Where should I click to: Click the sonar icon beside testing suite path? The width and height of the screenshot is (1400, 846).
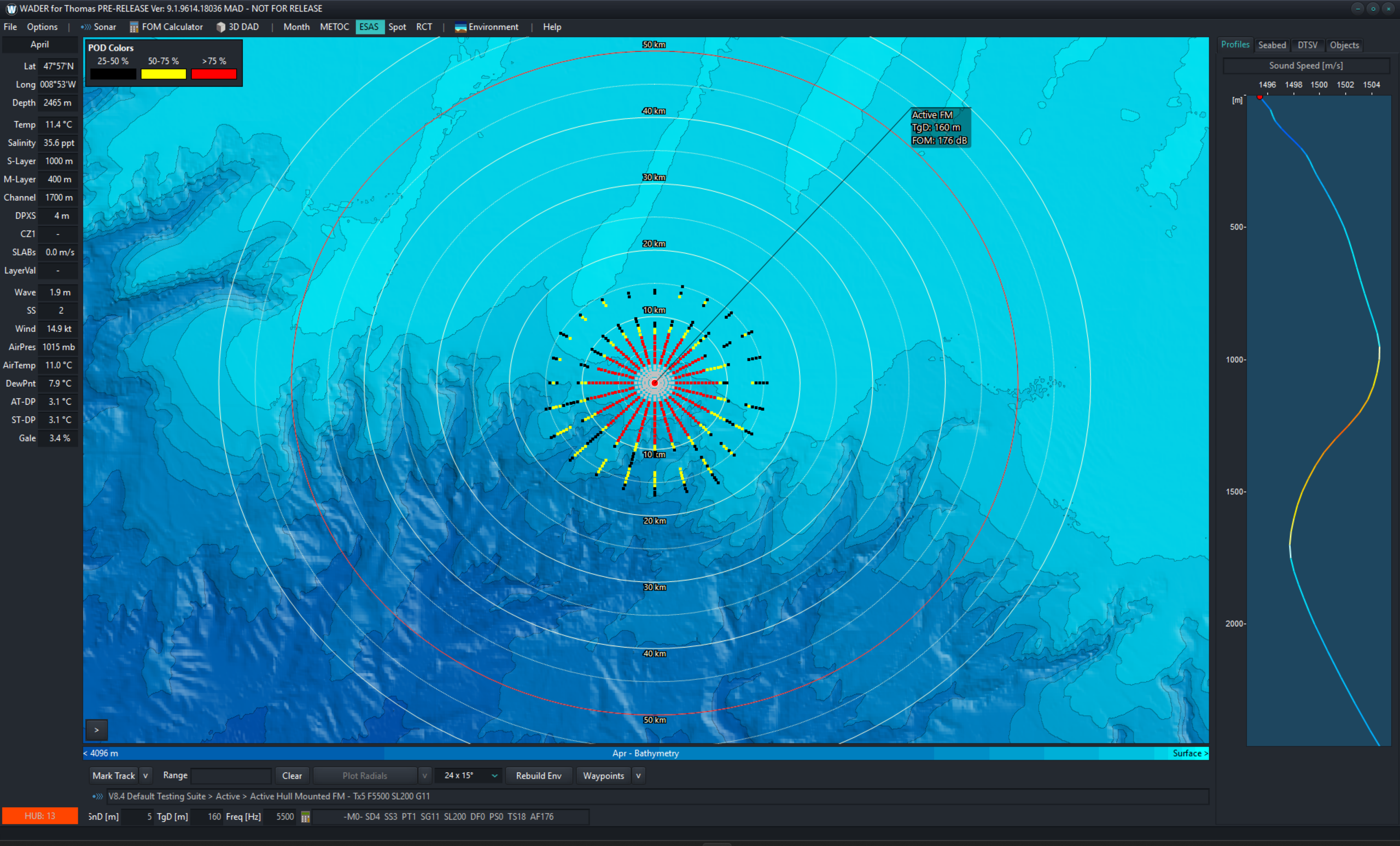(x=98, y=797)
